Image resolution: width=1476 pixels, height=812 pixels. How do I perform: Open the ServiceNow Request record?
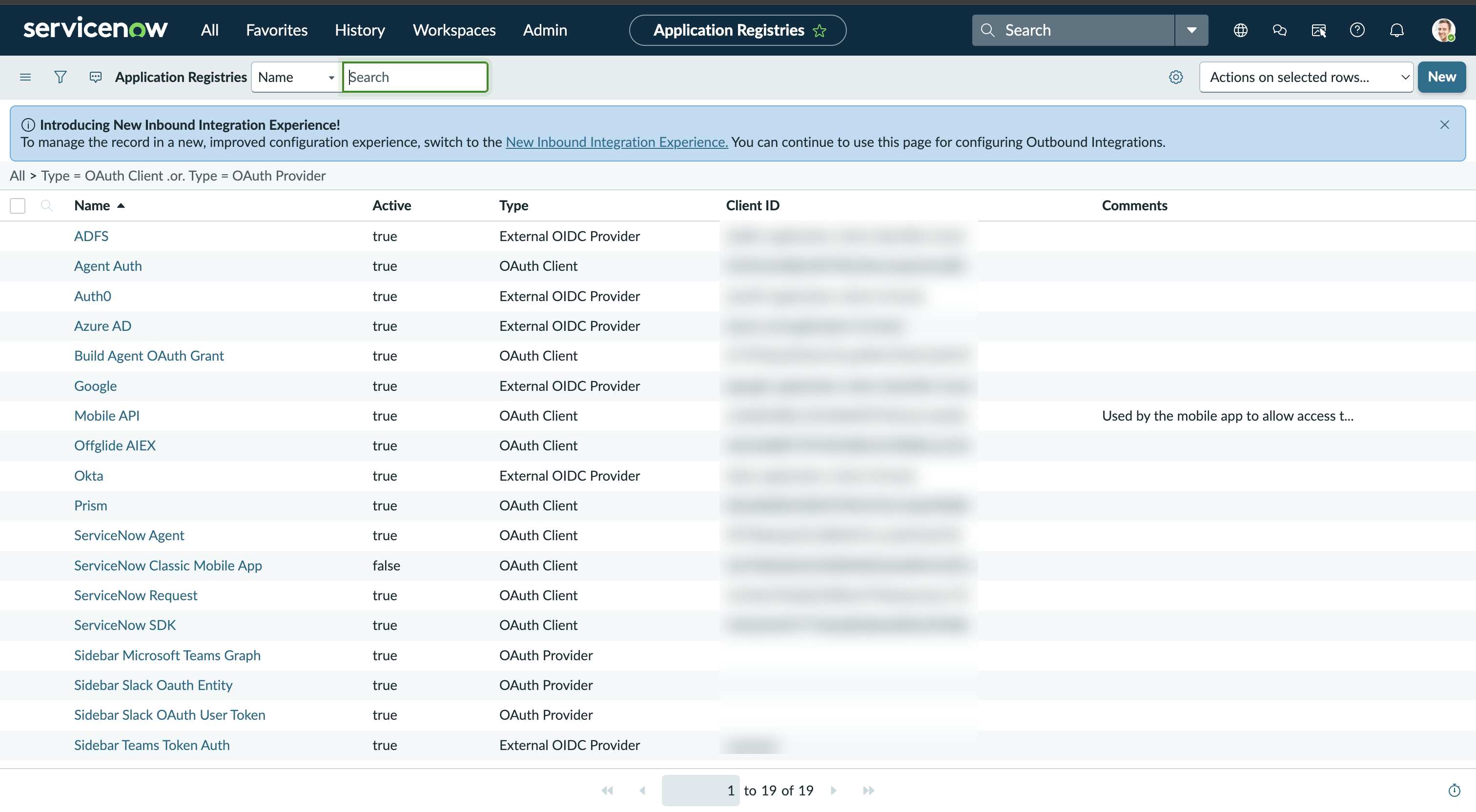(135, 595)
